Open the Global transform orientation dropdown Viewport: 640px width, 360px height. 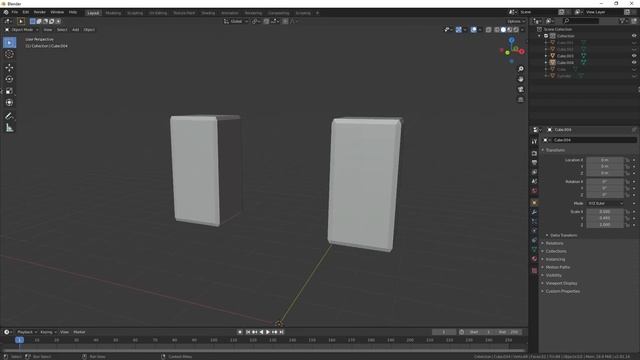click(x=236, y=21)
